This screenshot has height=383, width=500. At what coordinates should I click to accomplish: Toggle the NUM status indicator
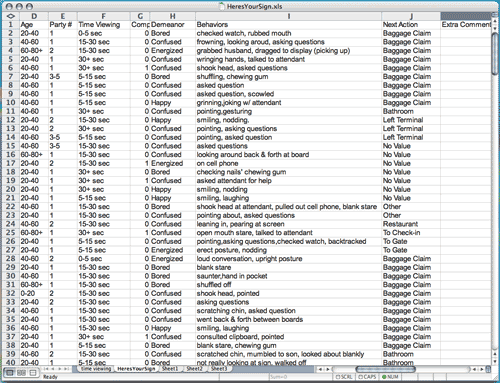pyautogui.click(x=390, y=377)
